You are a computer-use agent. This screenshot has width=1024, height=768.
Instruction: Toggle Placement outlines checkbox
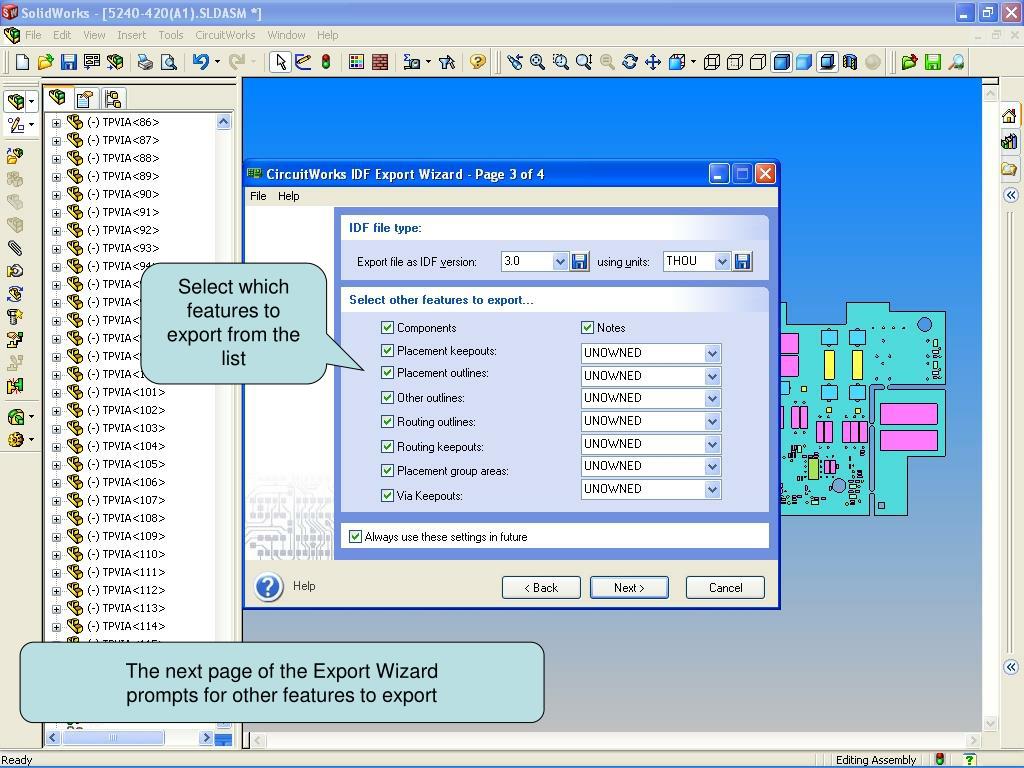tap(387, 373)
